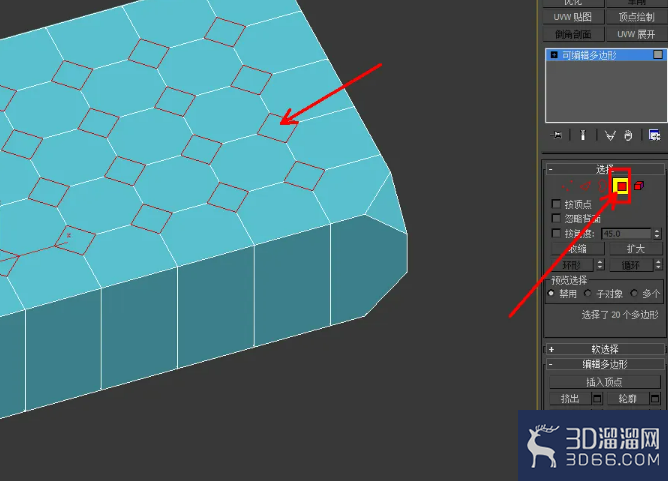Image resolution: width=668 pixels, height=481 pixels.
Task: Click the UVW 展开 modifier button
Action: click(x=636, y=34)
